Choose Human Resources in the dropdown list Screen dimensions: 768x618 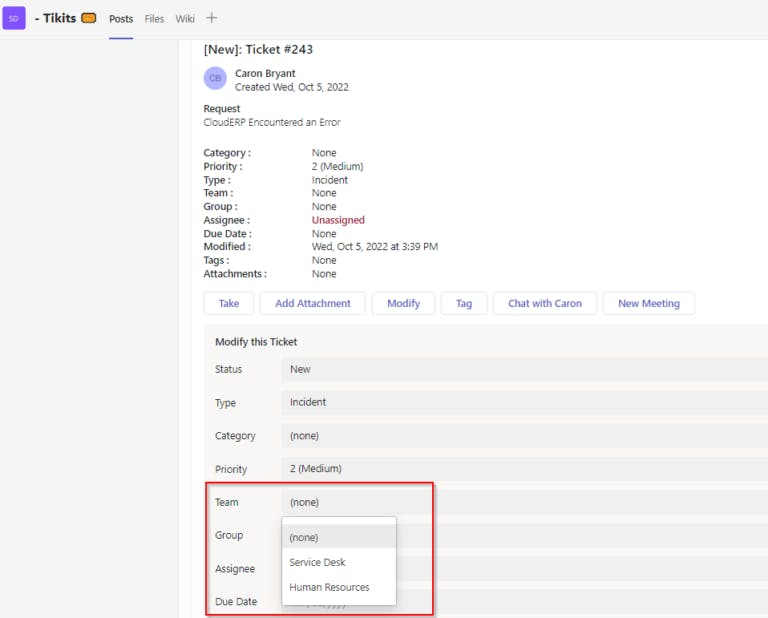329,587
